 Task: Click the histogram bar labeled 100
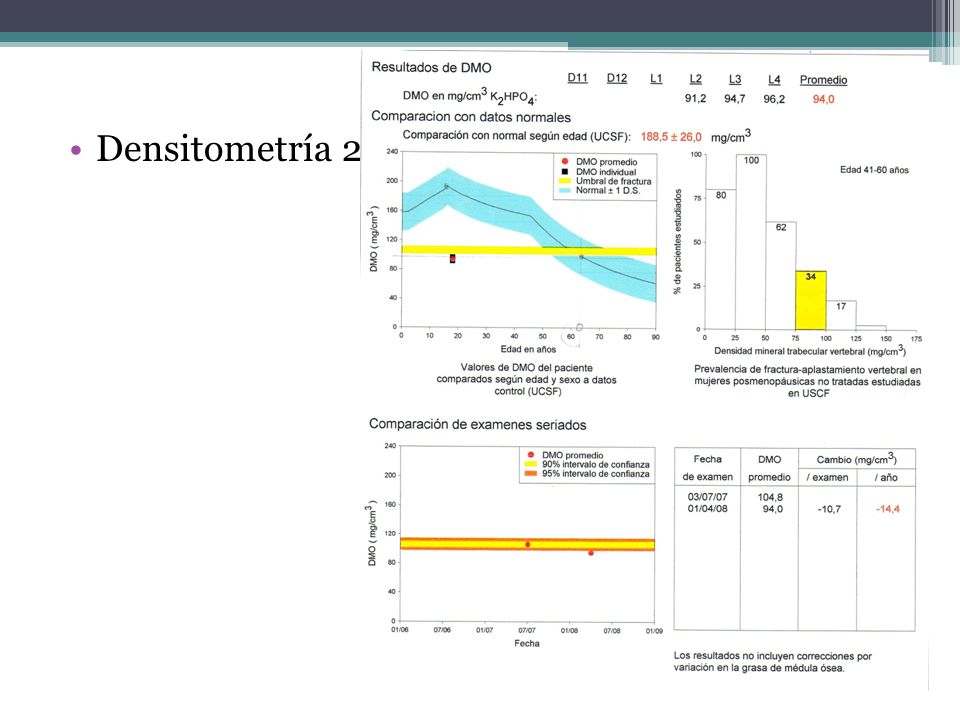(x=751, y=242)
